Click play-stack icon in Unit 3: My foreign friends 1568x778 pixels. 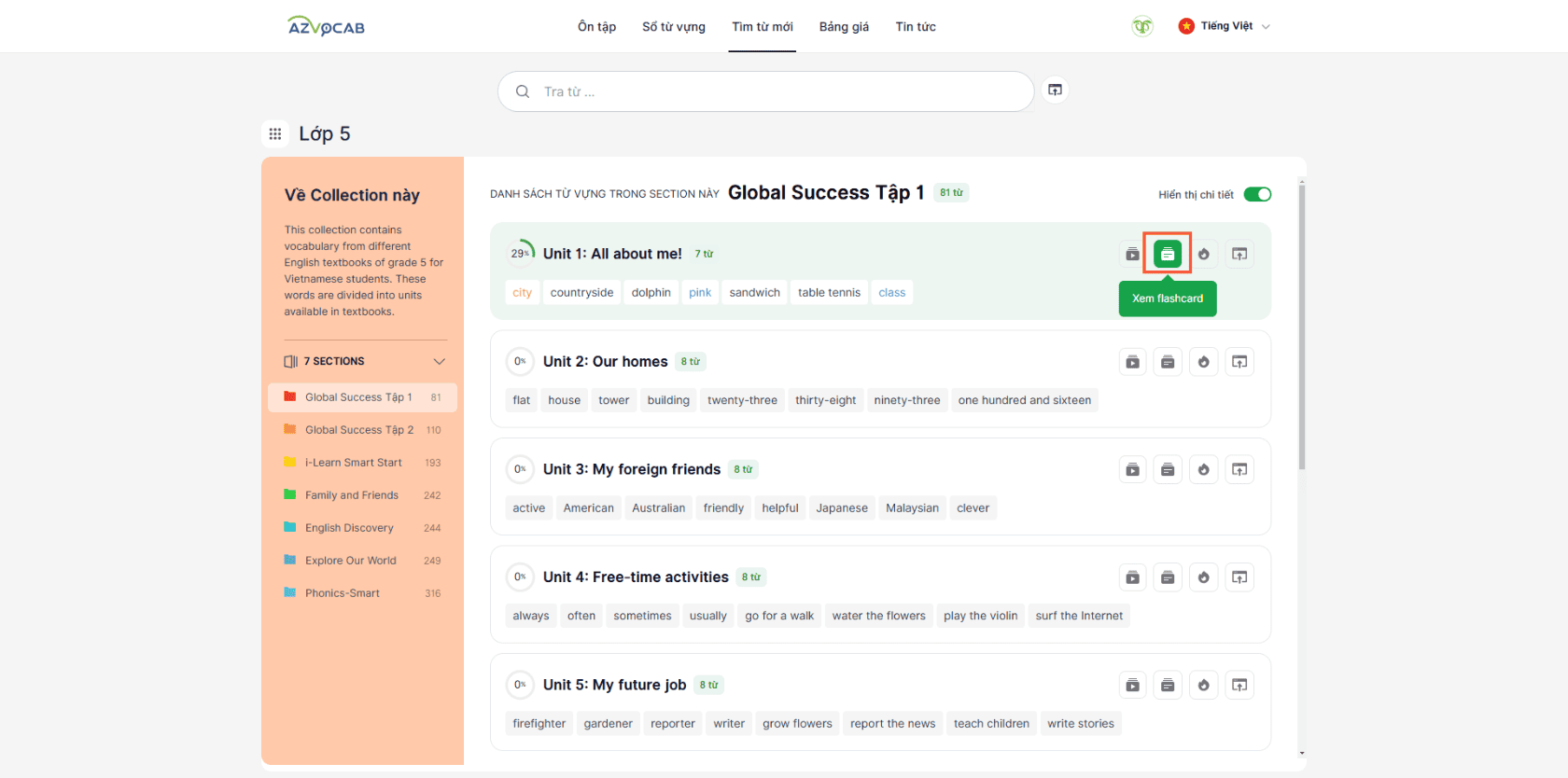(1132, 469)
